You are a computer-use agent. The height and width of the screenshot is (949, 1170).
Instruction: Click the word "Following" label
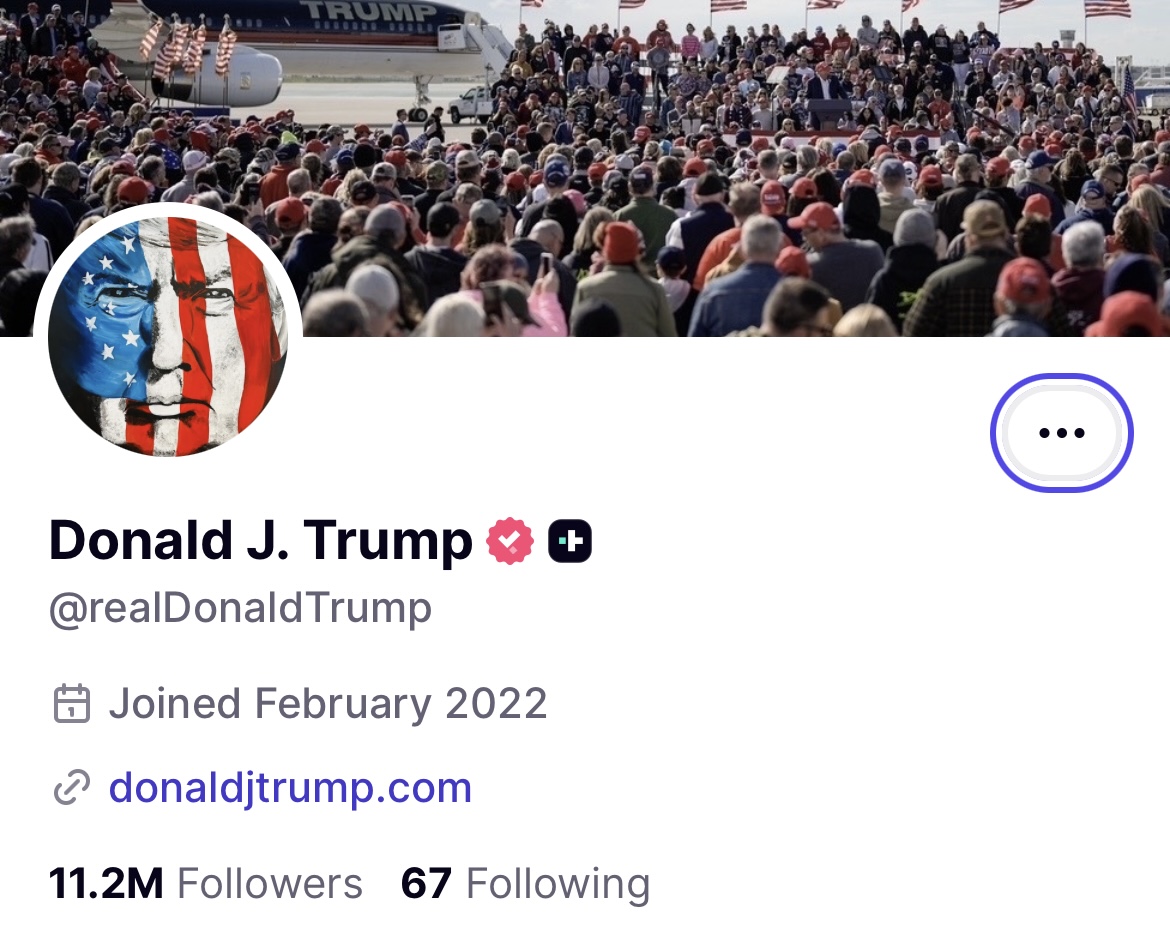click(x=558, y=884)
